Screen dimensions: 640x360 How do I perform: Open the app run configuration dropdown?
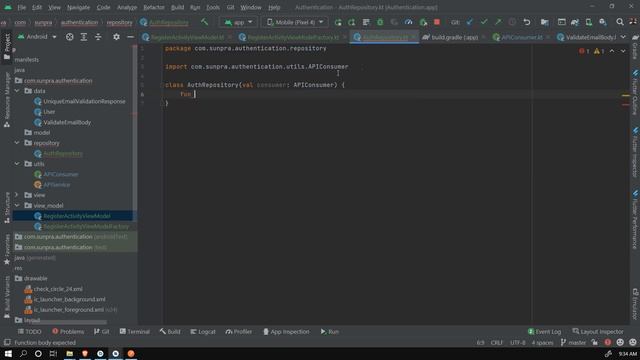(238, 22)
